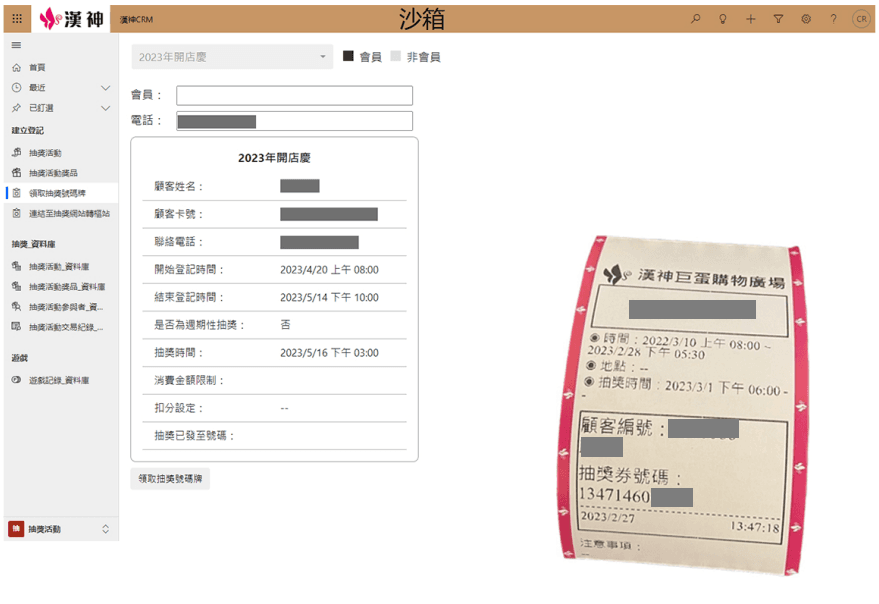879x604 pixels.
Task: Click the lightbulb assistant icon
Action: click(x=723, y=19)
